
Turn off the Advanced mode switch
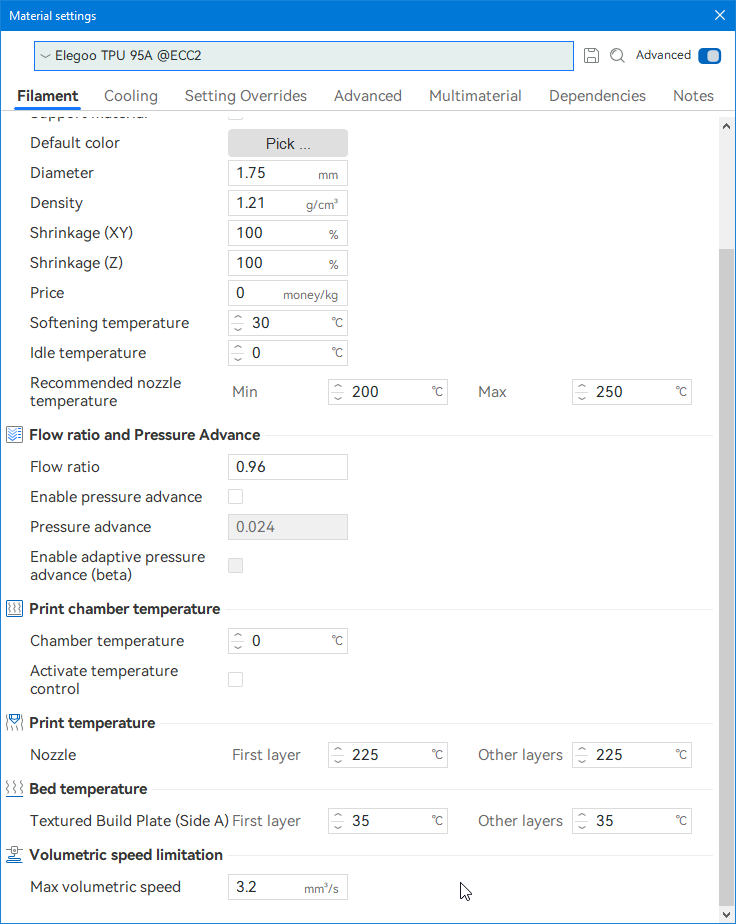709,56
